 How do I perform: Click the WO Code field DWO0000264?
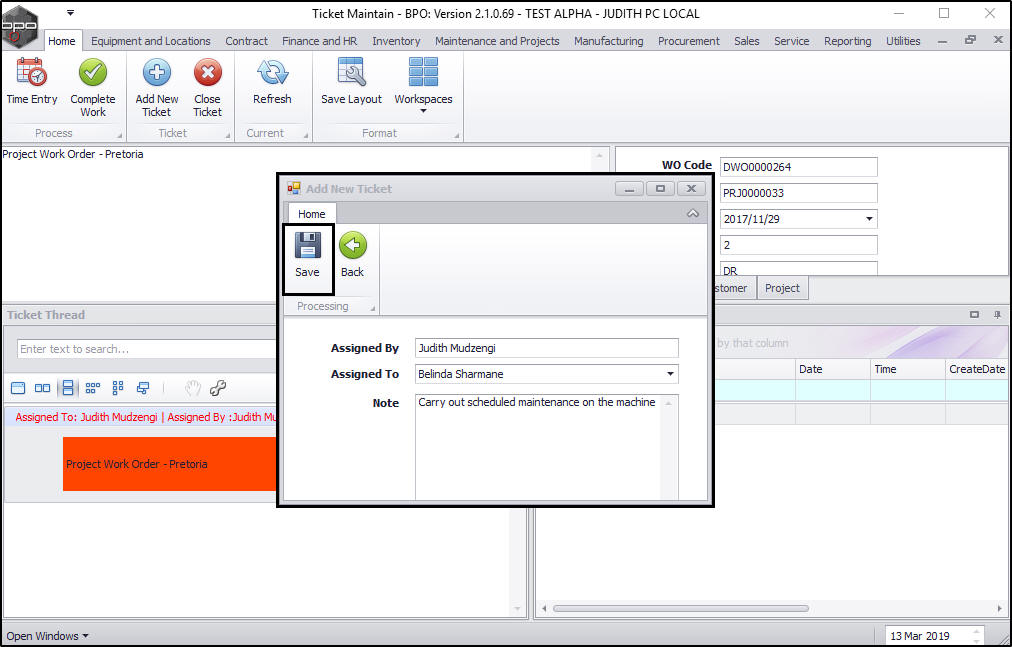pos(798,167)
